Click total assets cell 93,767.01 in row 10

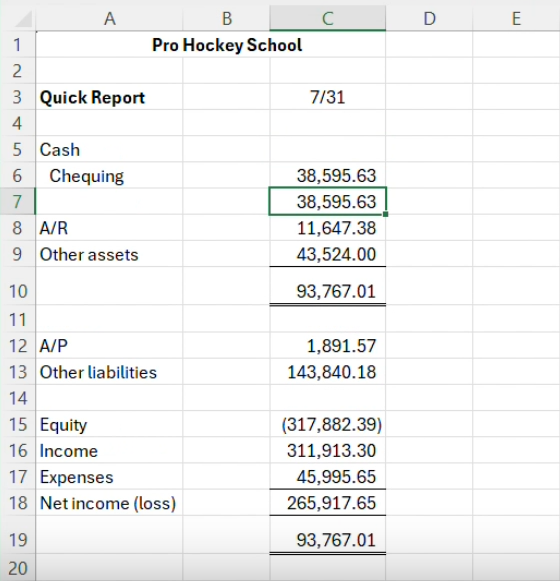pos(328,291)
